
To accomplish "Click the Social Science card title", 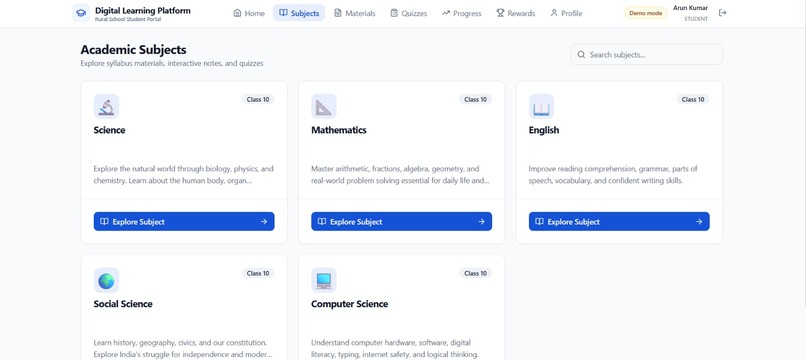I will pyautogui.click(x=123, y=304).
